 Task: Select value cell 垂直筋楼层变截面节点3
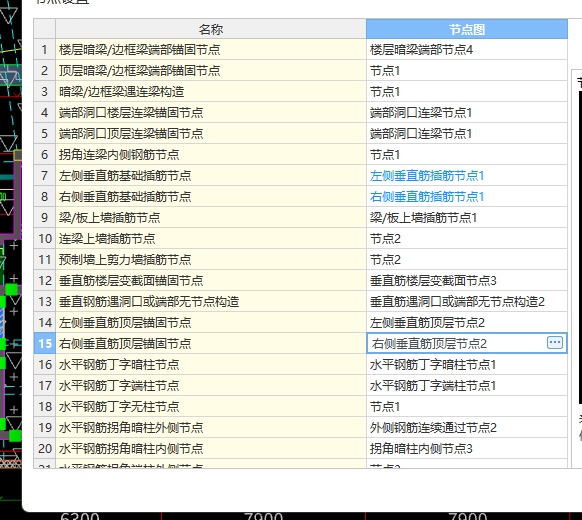click(467, 280)
